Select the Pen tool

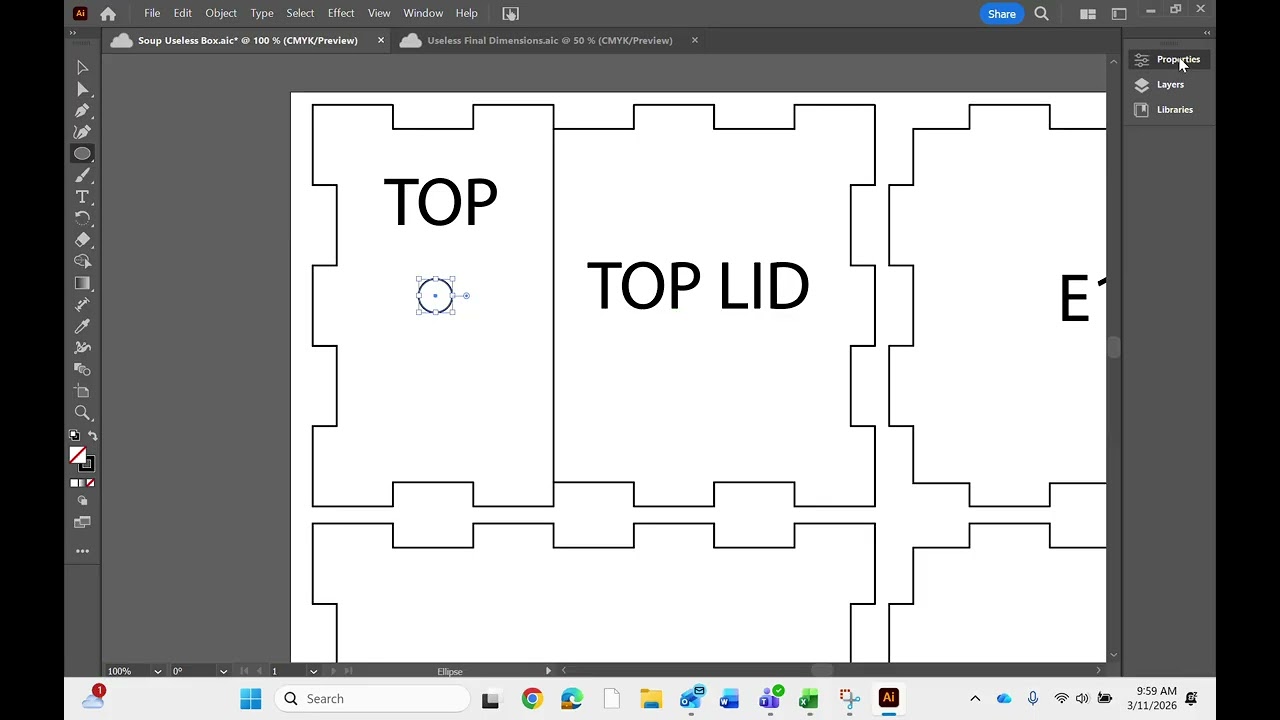pos(82,110)
